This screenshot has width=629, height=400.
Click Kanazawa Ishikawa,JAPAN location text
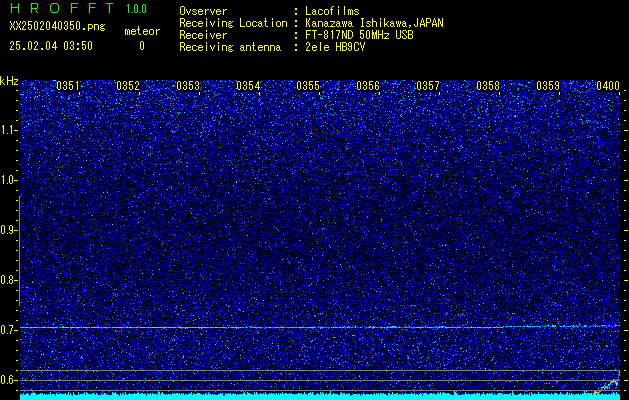pyautogui.click(x=374, y=23)
